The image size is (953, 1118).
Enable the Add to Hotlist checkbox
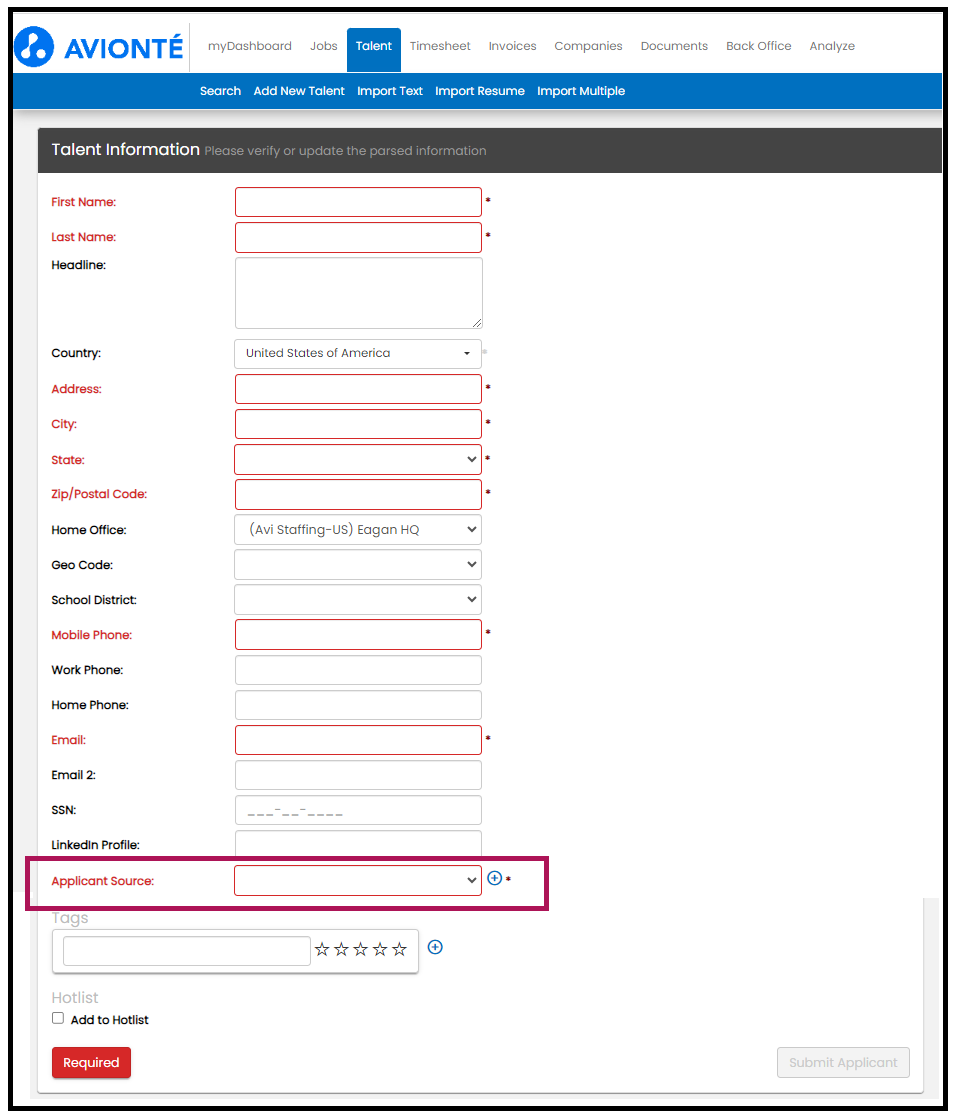click(58, 1018)
